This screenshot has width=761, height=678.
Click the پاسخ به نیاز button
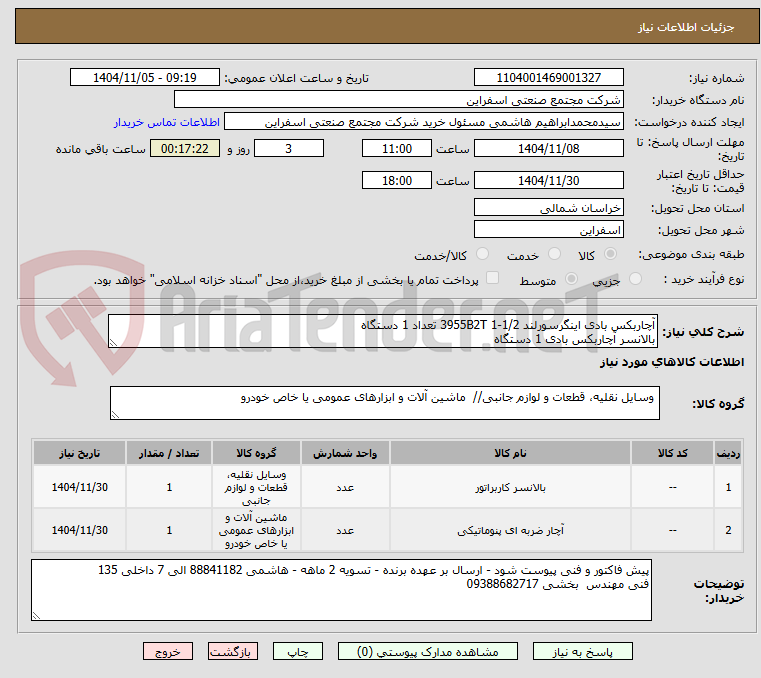pyautogui.click(x=582, y=652)
